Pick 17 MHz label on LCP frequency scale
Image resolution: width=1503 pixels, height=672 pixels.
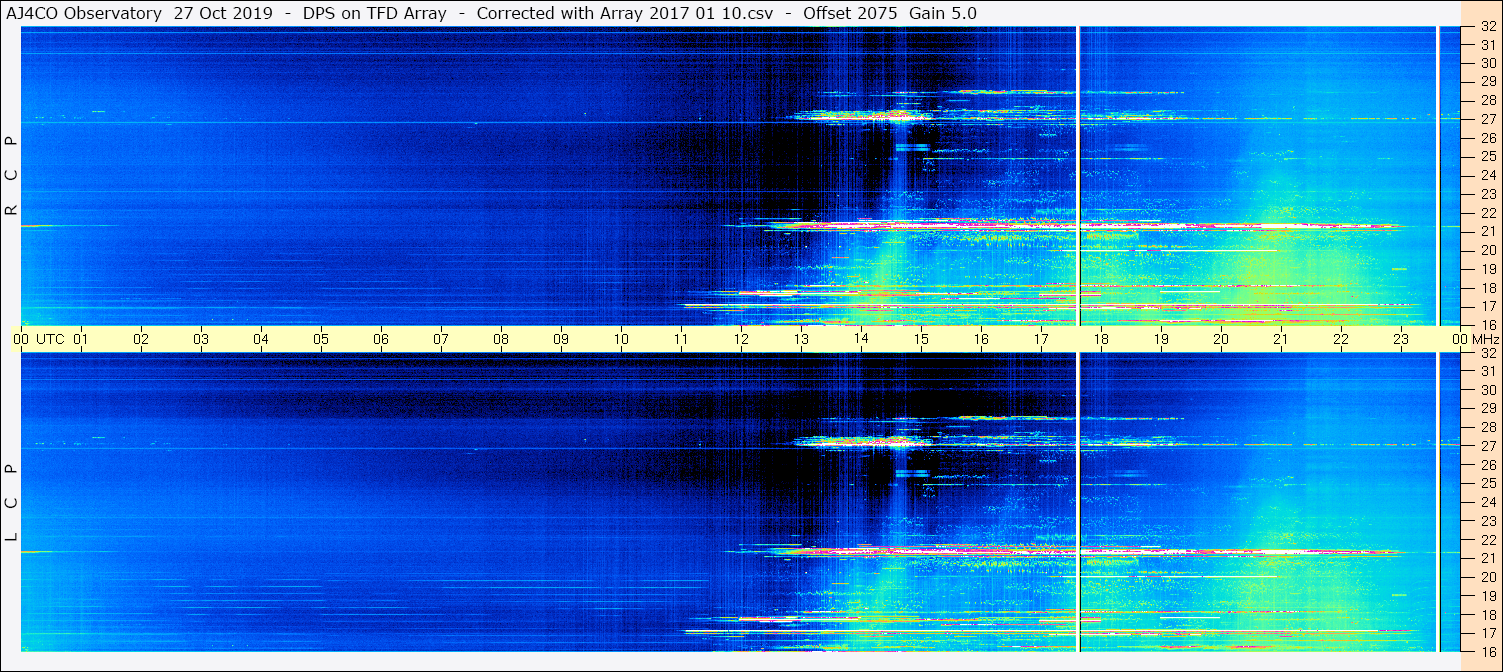1488,633
